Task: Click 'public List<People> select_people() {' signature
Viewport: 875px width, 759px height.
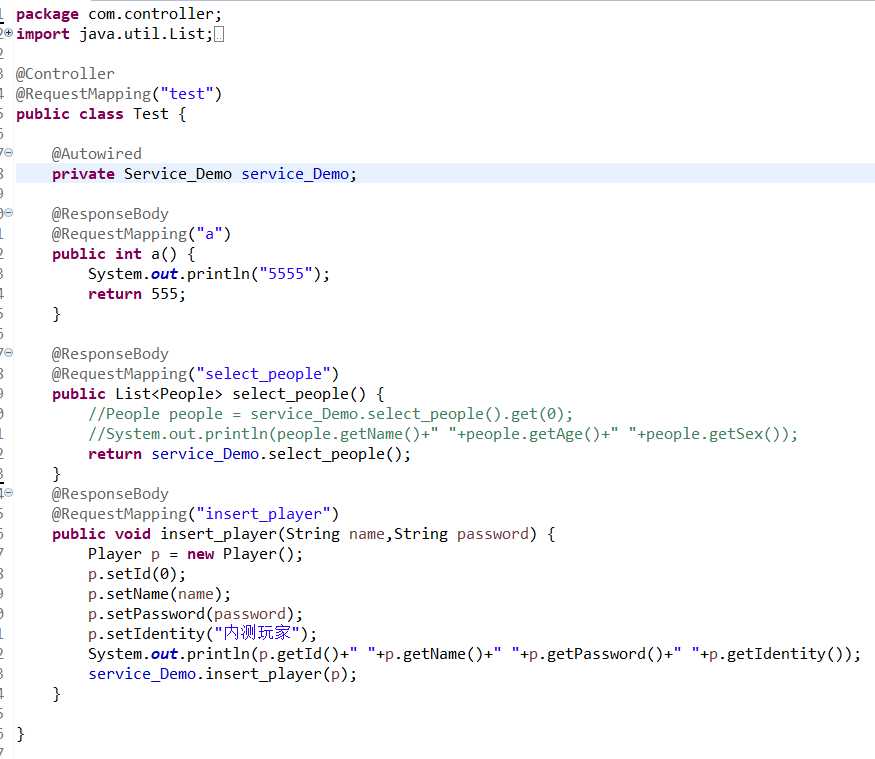Action: click(218, 394)
